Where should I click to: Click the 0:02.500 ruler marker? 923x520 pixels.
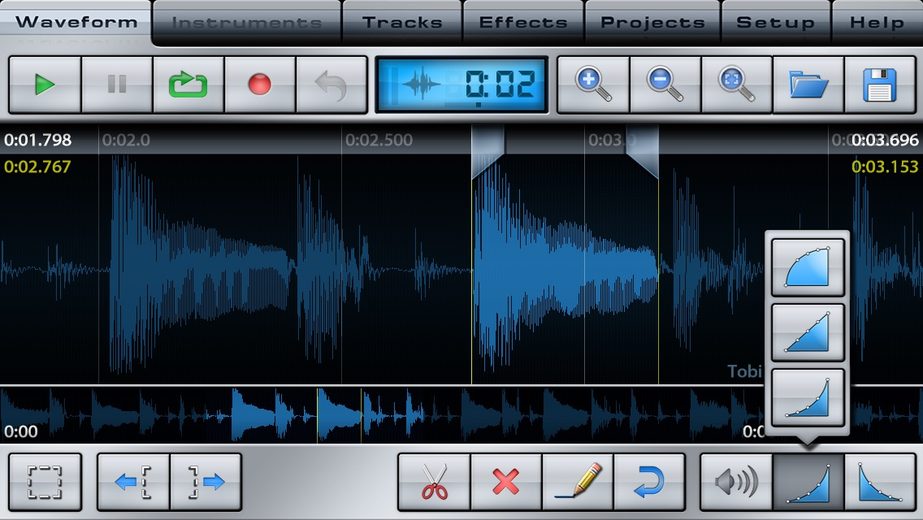[379, 140]
